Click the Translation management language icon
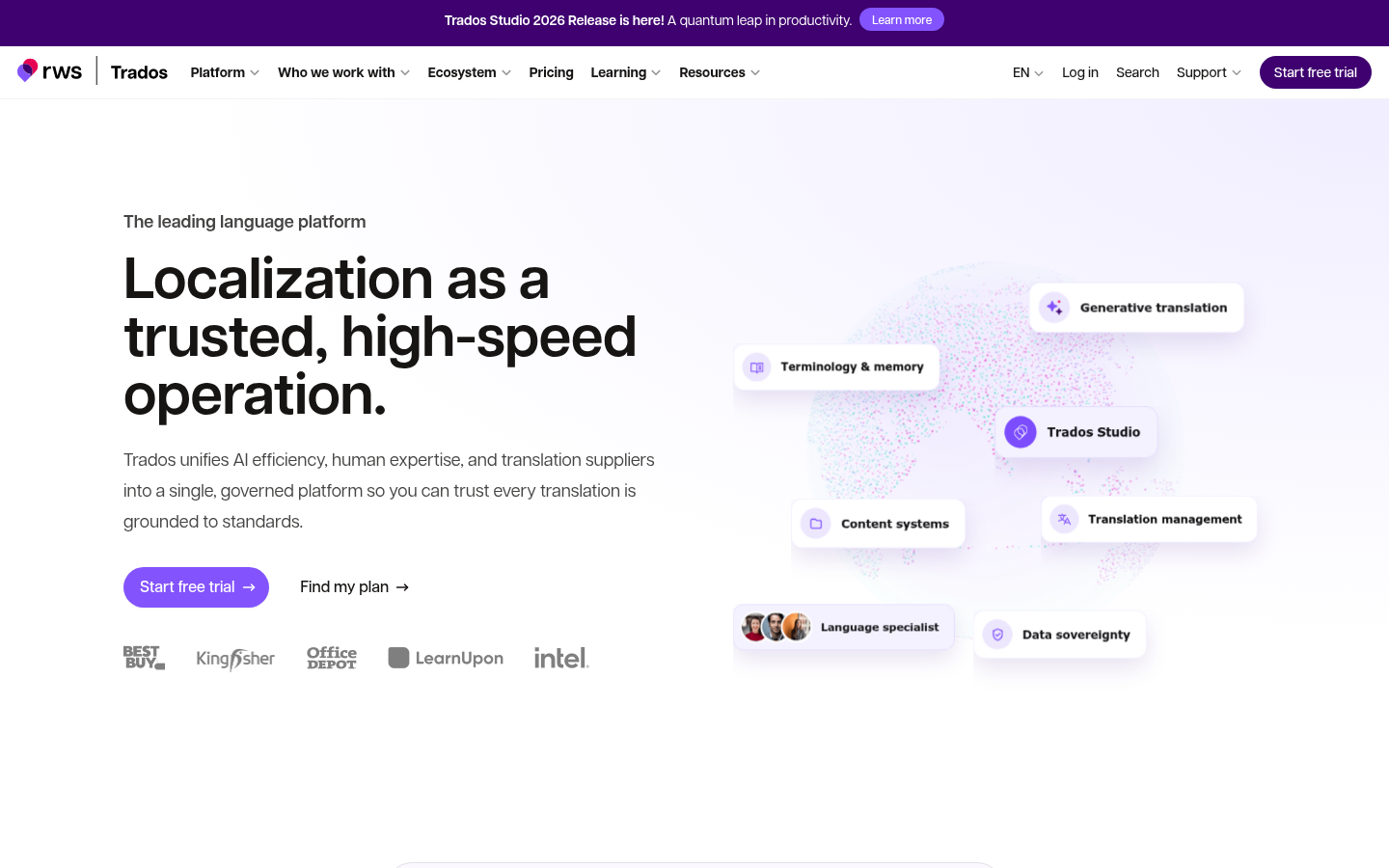 (1064, 519)
